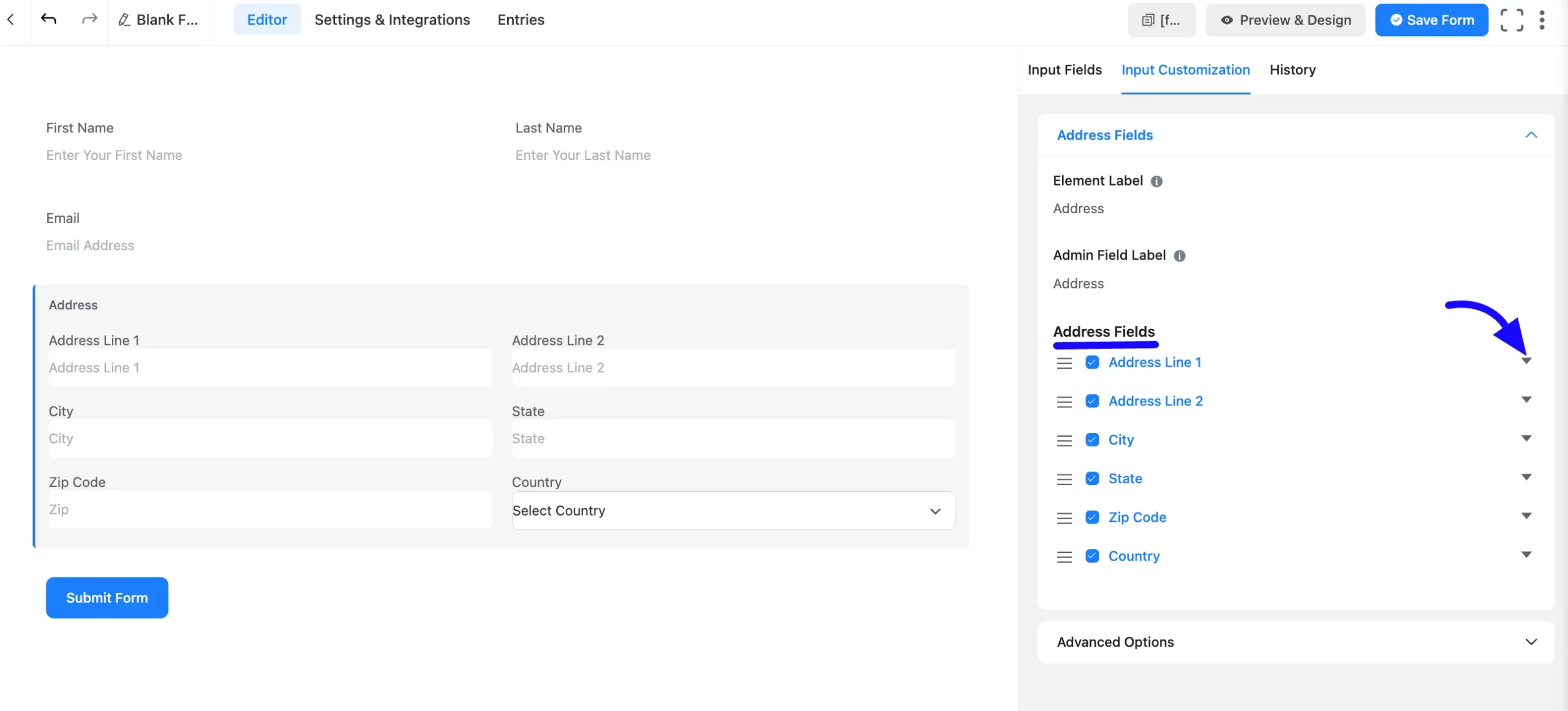Viewport: 1568px width, 711px height.
Task: Click the Preview & Design button
Action: point(1286,20)
